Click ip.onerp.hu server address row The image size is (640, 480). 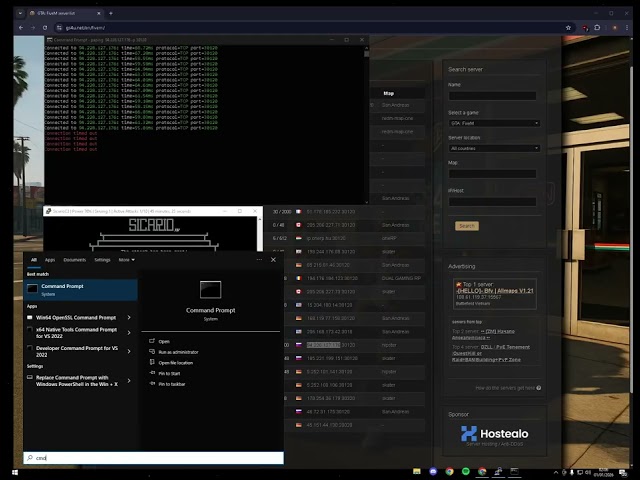point(326,238)
